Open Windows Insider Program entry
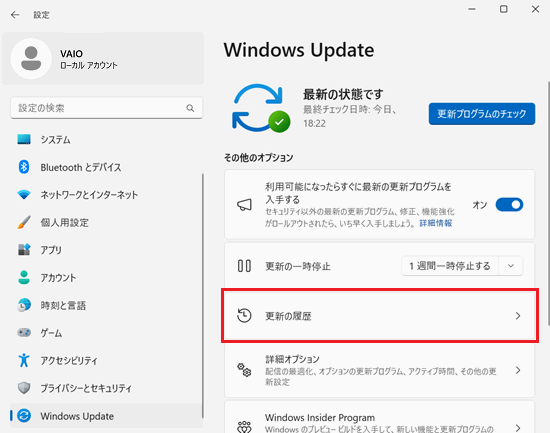The image size is (550, 433). [380, 418]
